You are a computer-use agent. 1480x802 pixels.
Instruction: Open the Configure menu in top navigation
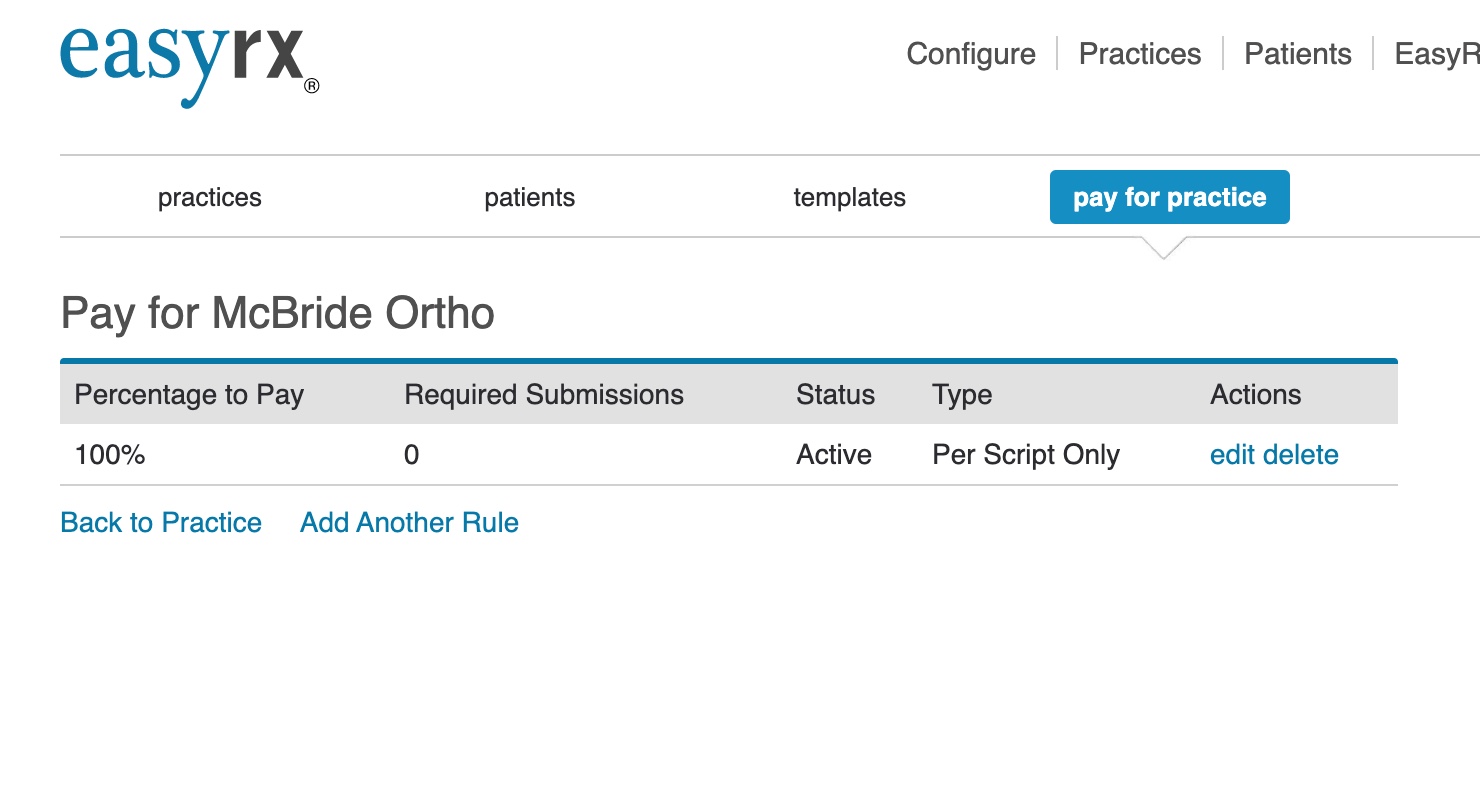click(x=970, y=54)
